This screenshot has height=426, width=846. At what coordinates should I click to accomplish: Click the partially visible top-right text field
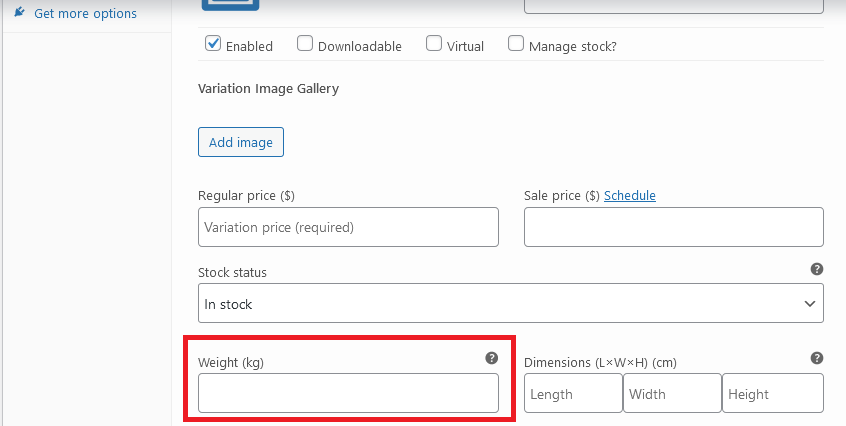[673, 5]
